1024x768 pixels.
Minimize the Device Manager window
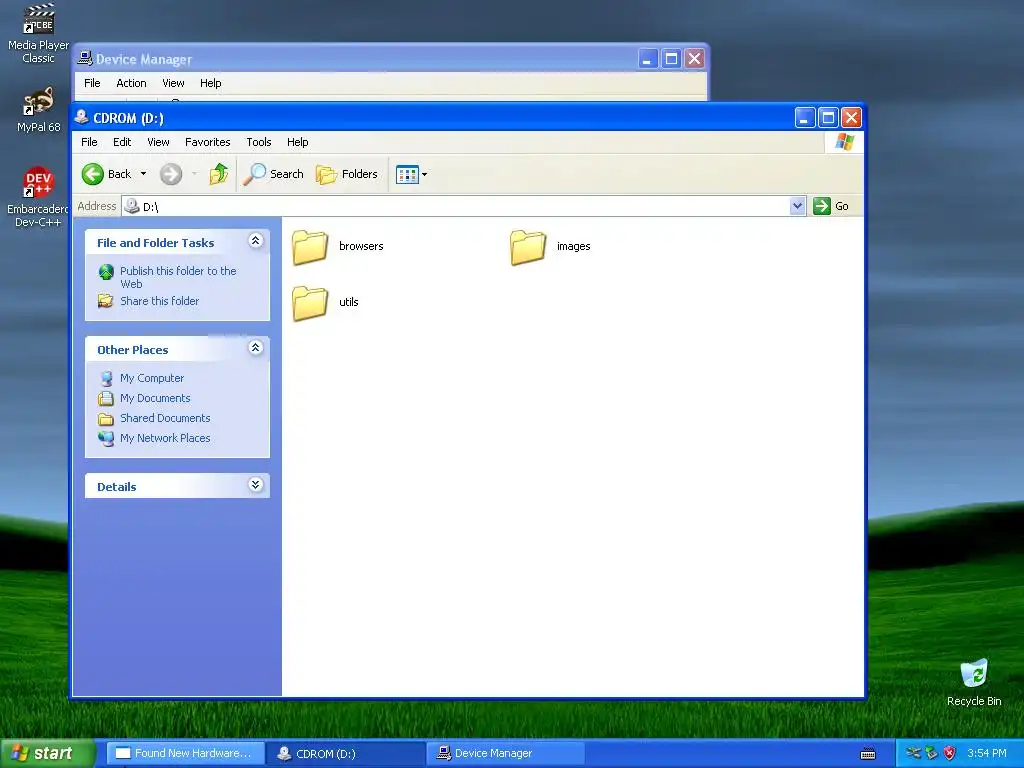[647, 59]
